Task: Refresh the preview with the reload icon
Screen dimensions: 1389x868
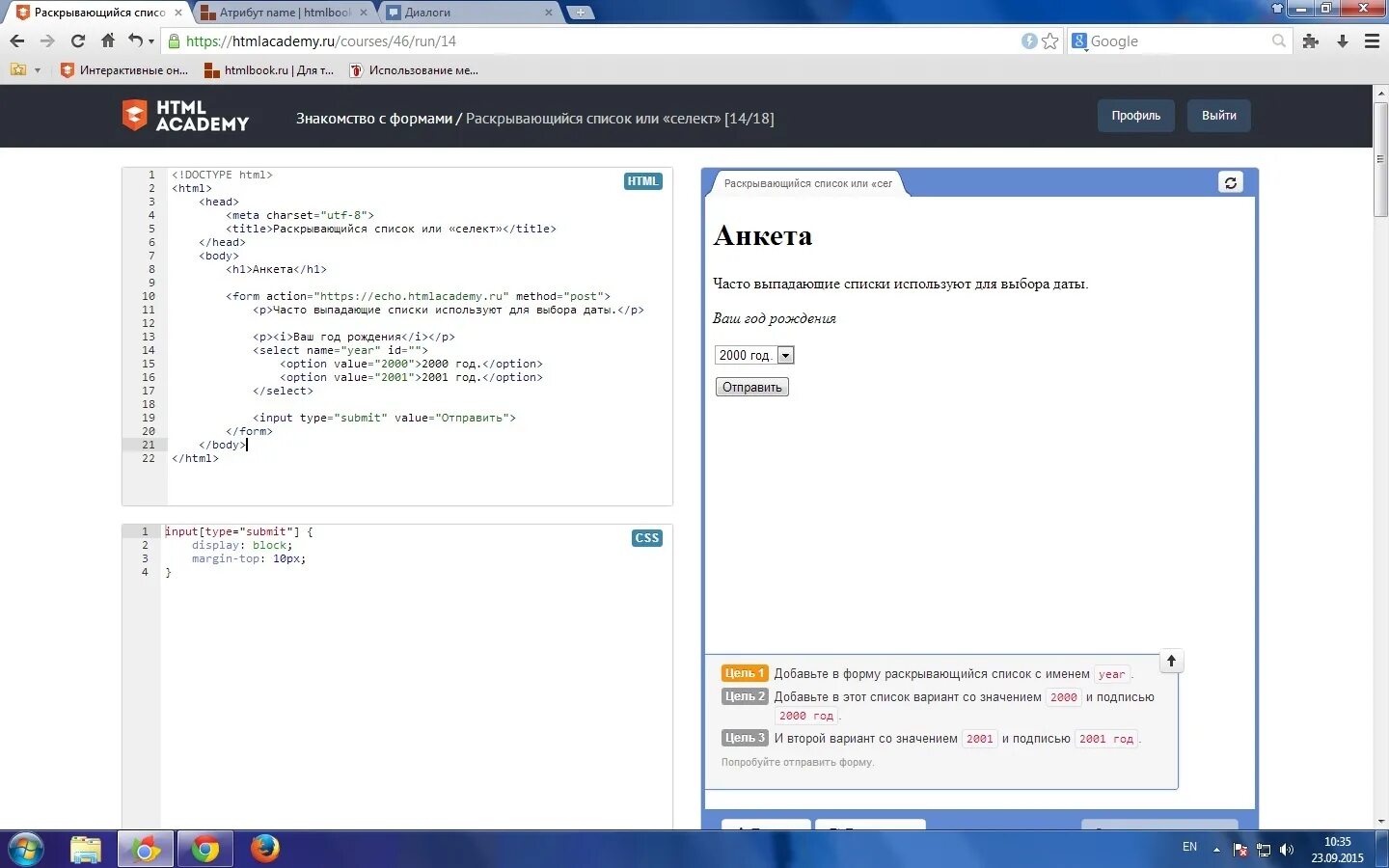Action: tap(1231, 182)
